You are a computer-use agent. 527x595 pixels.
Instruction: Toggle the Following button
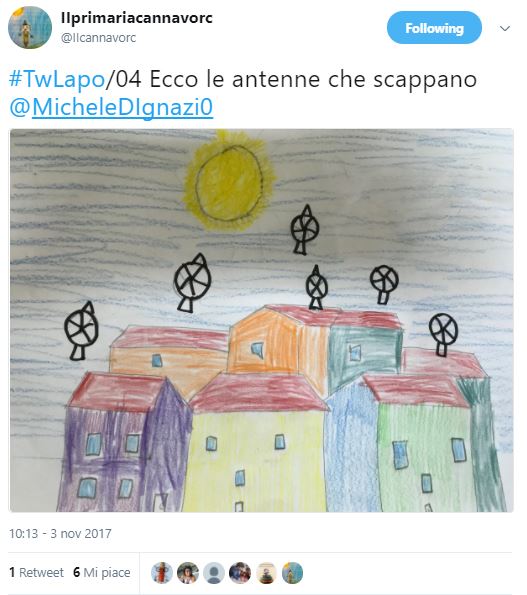[x=434, y=28]
